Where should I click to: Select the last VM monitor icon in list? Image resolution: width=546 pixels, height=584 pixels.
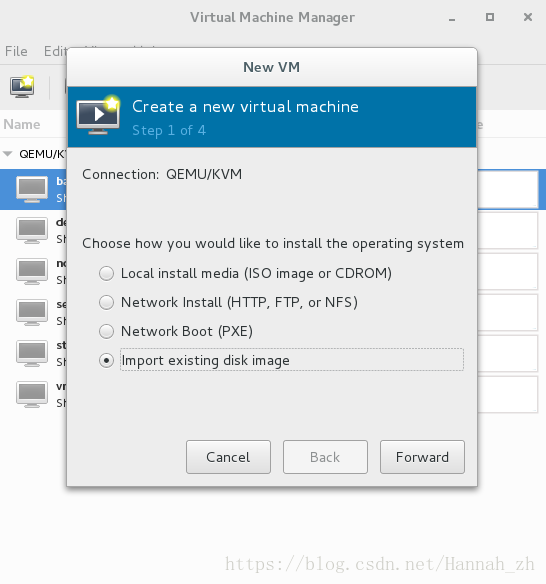[32, 394]
